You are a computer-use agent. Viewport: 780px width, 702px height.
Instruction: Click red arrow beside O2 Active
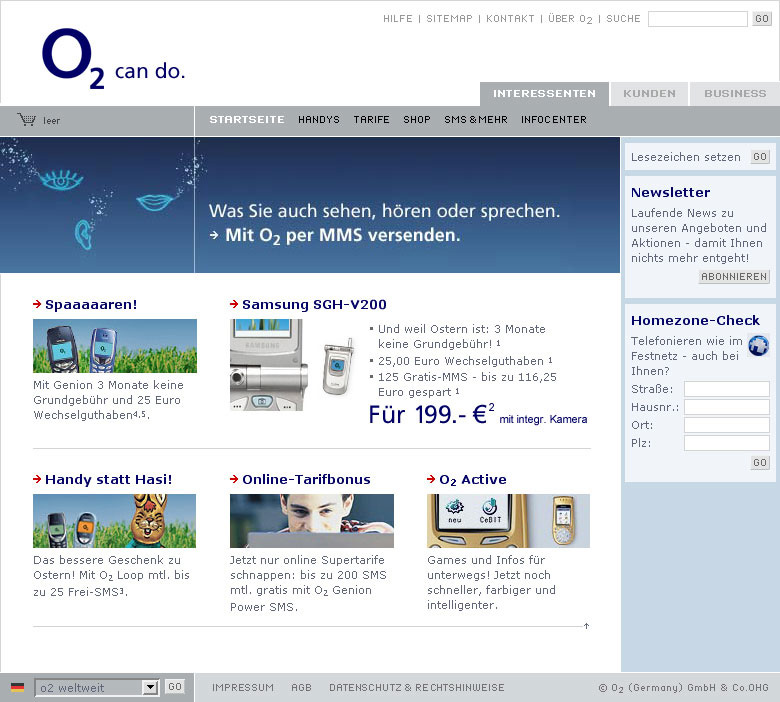click(x=431, y=479)
